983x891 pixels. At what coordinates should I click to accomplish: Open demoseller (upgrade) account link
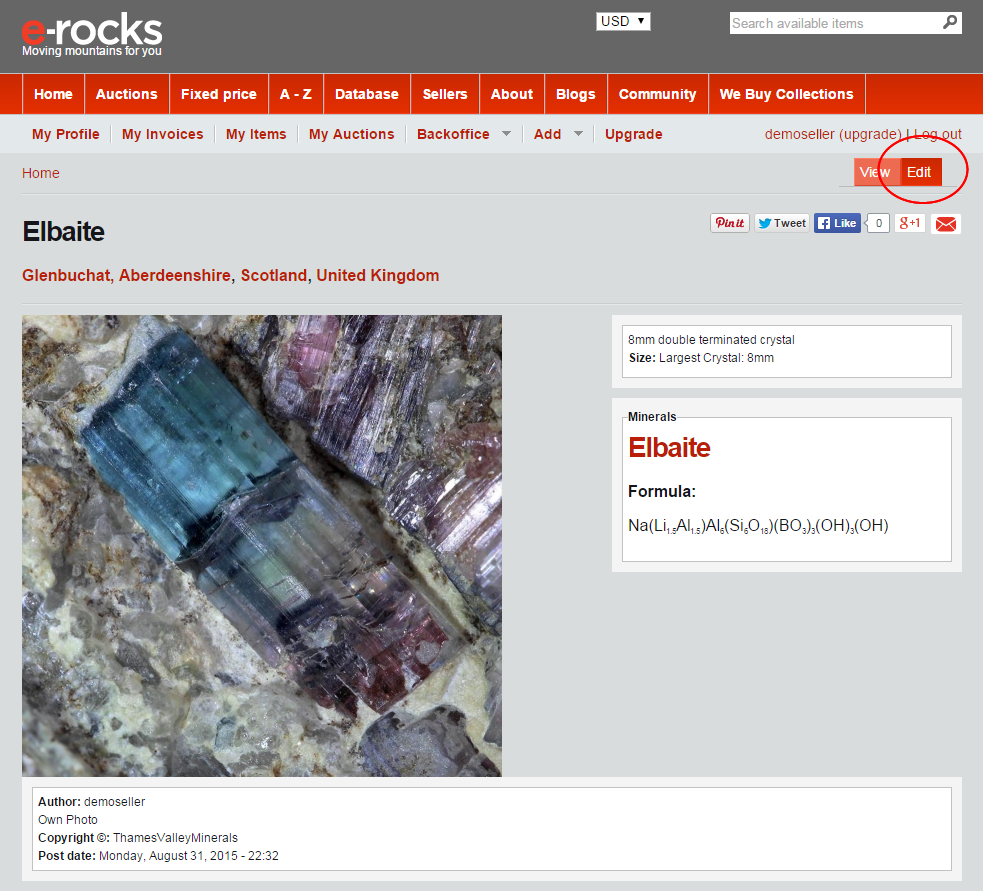point(833,134)
